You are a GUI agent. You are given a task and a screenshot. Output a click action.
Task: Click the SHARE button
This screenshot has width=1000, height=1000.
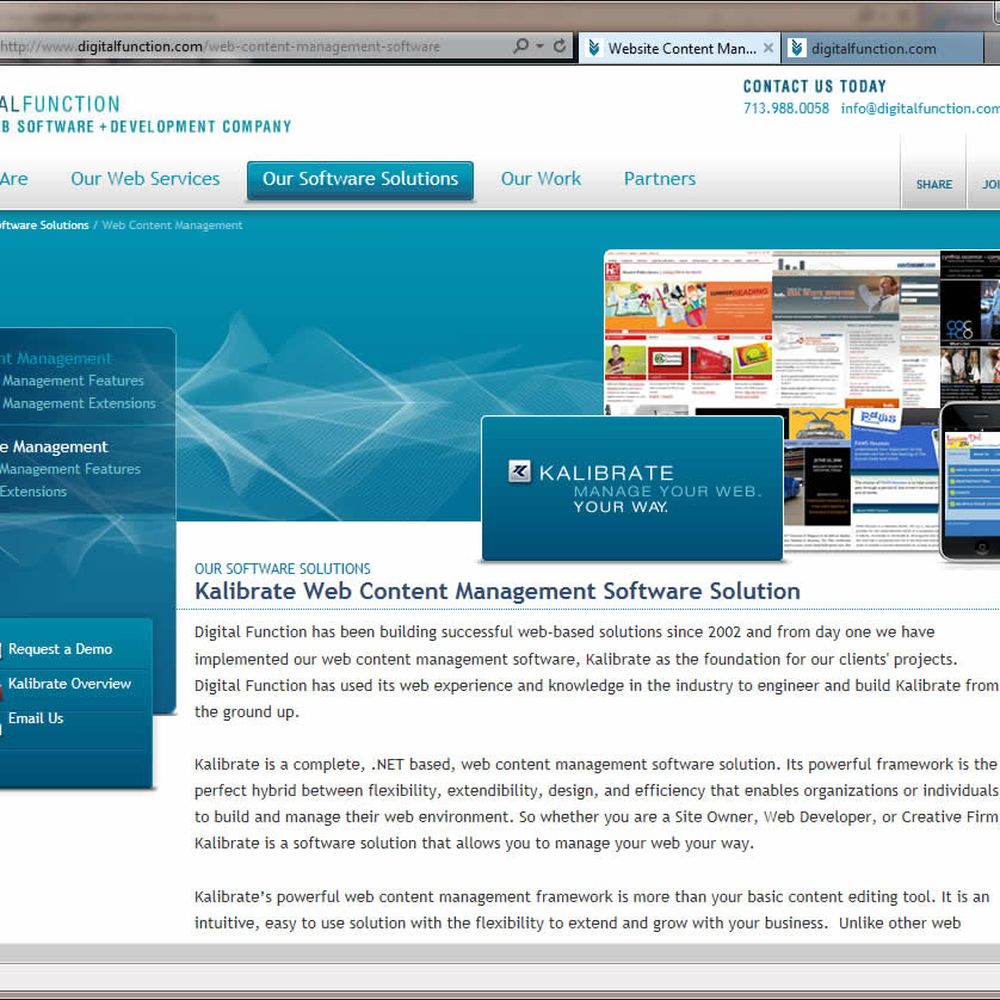[x=933, y=184]
